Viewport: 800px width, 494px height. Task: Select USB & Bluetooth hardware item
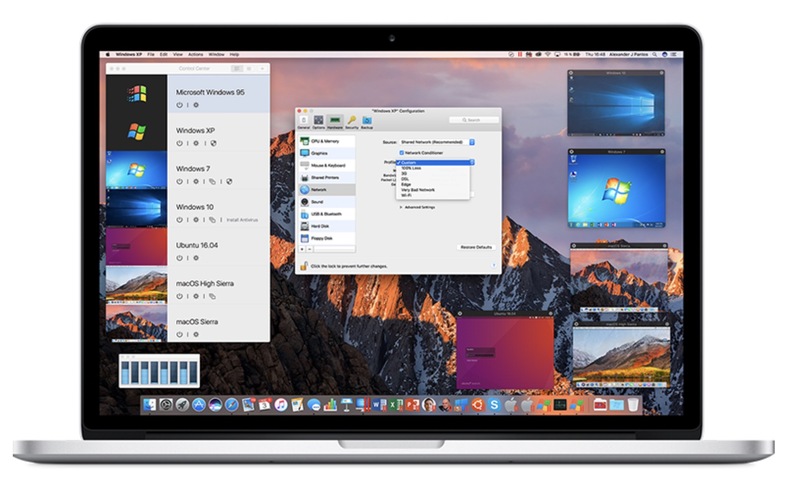point(327,214)
